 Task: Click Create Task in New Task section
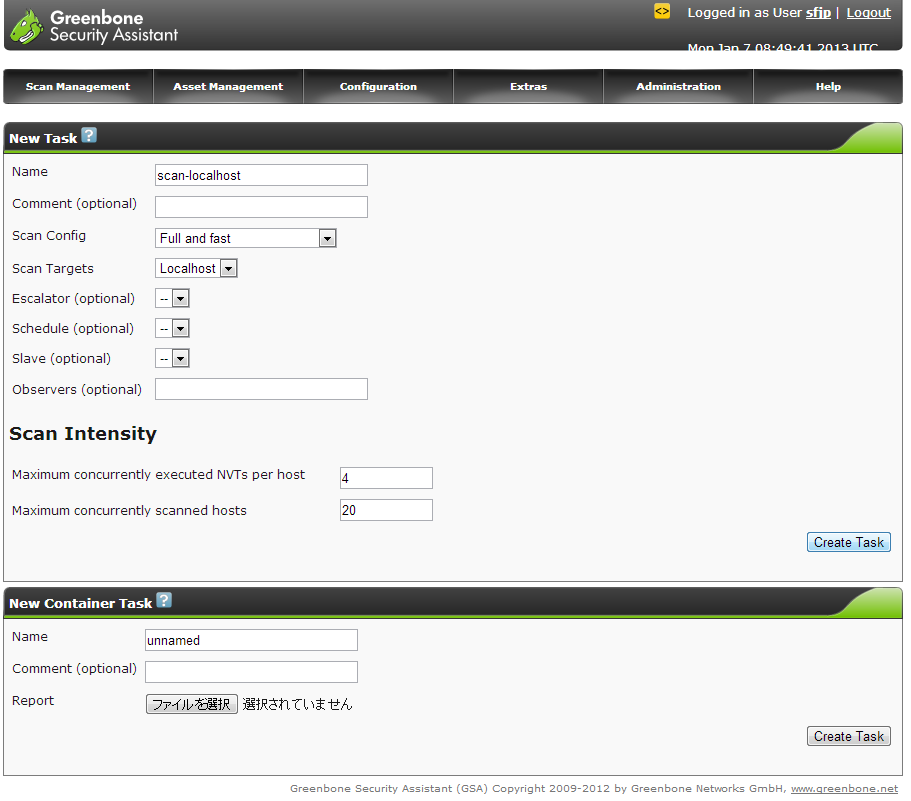(x=848, y=542)
